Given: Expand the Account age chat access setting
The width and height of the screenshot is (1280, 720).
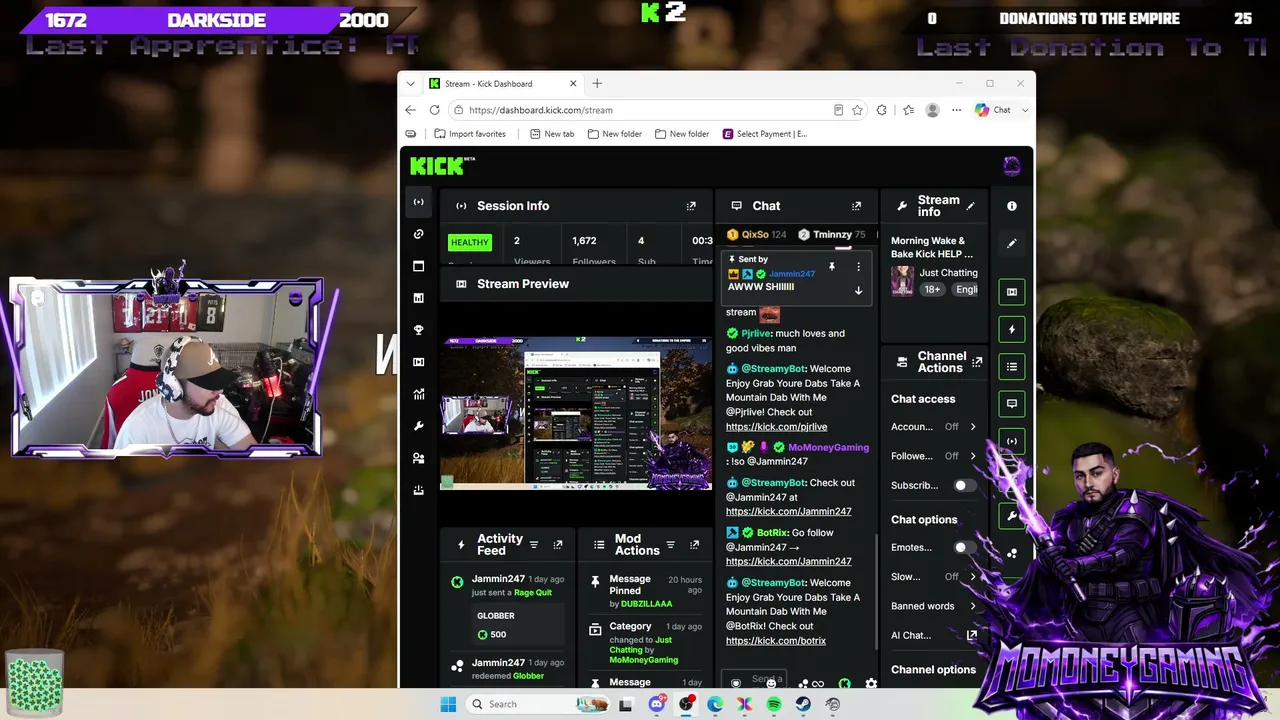Looking at the screenshot, I should (972, 427).
